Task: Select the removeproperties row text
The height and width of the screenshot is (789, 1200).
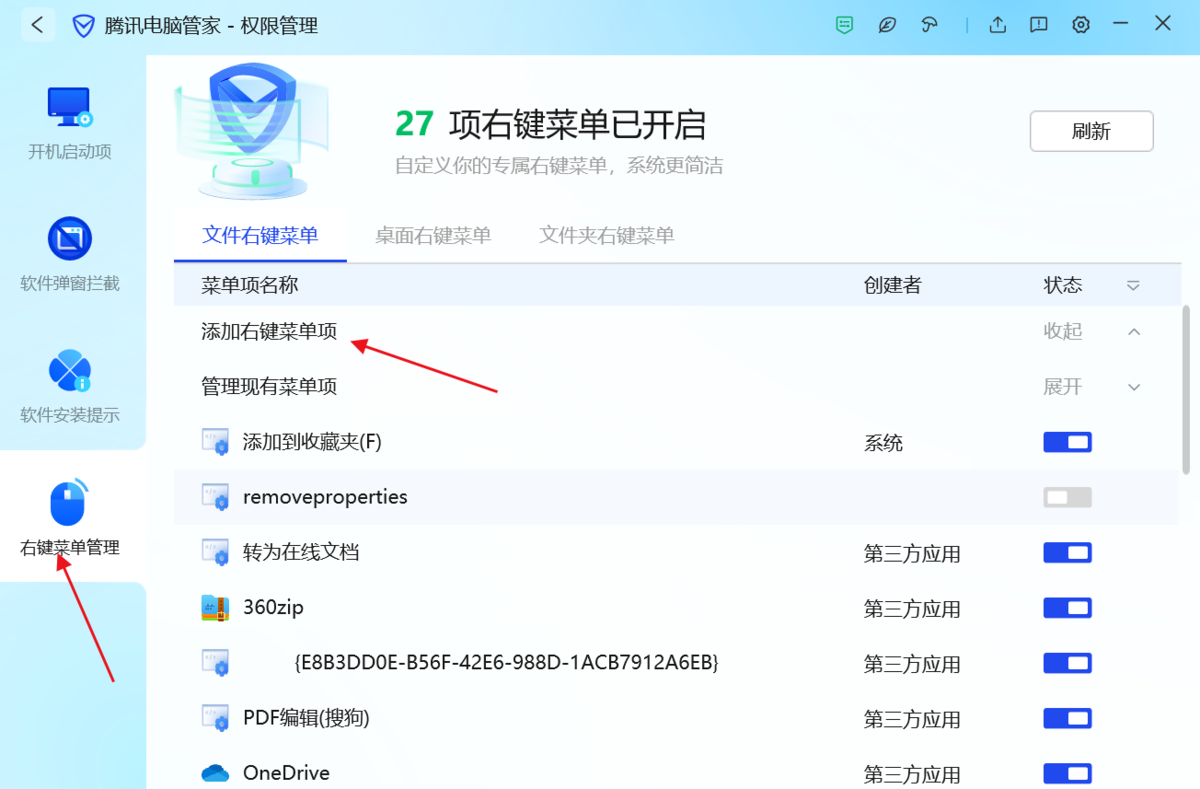Action: point(325,497)
